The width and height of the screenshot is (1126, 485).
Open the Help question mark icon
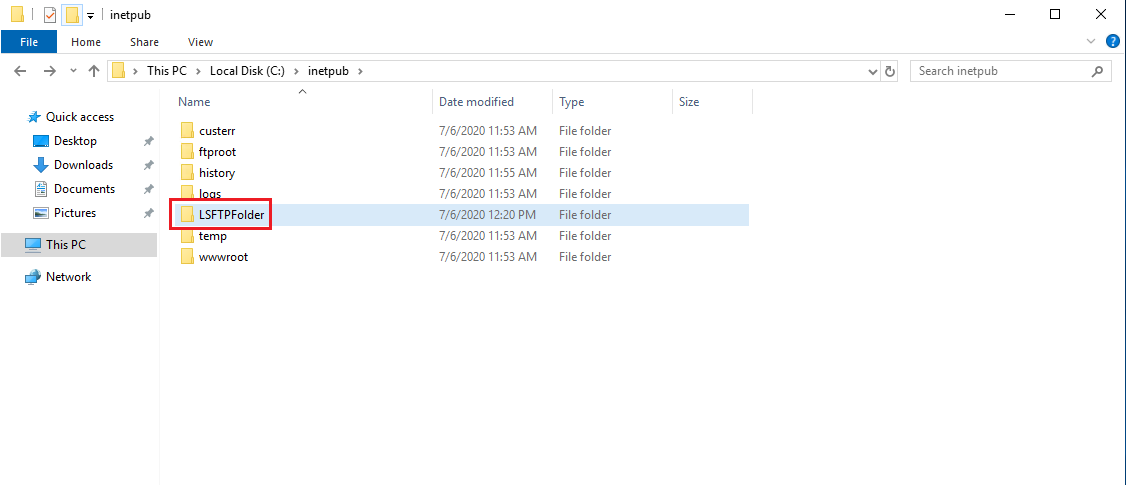point(1112,42)
